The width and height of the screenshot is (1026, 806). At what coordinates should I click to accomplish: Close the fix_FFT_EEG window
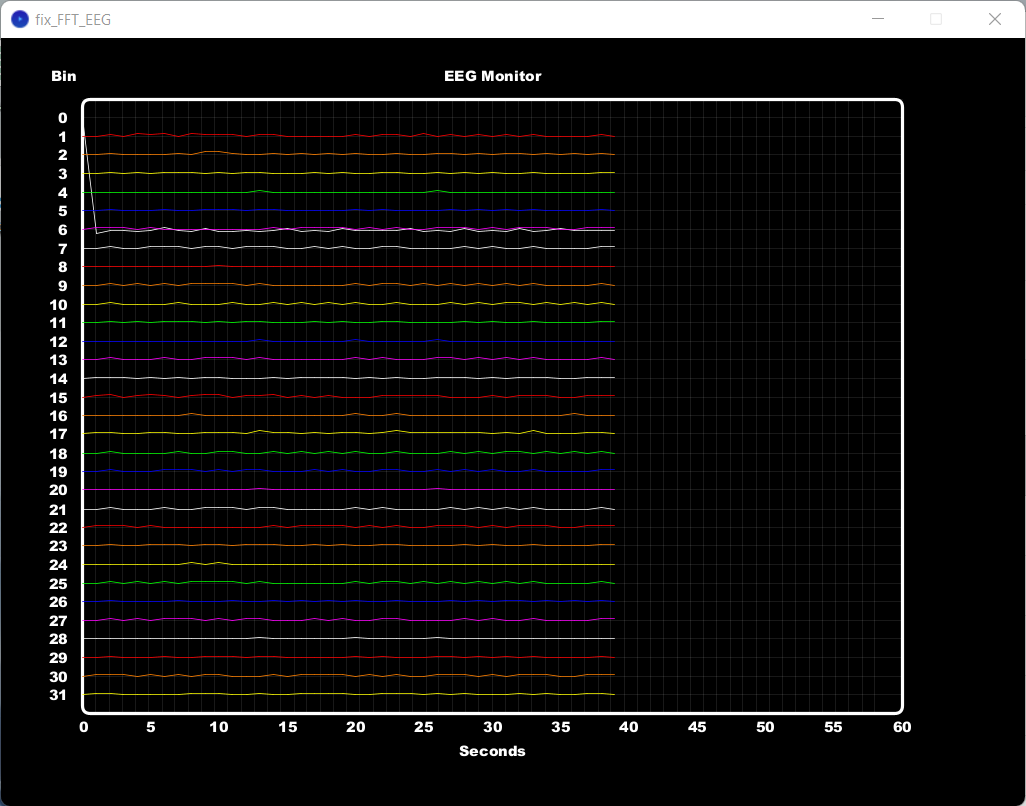pos(994,19)
